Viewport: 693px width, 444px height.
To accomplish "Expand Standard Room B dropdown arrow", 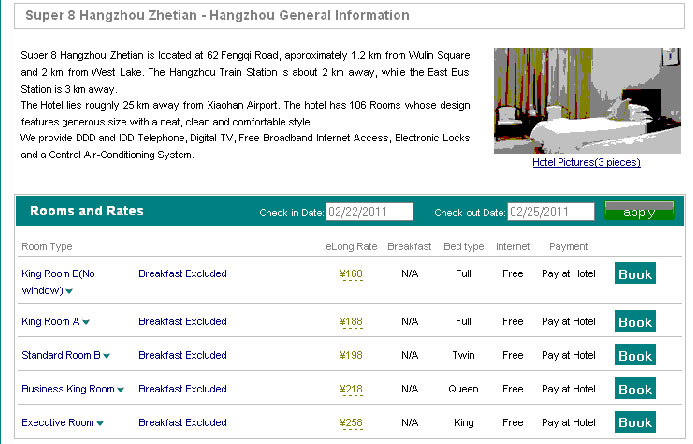I will pyautogui.click(x=107, y=356).
